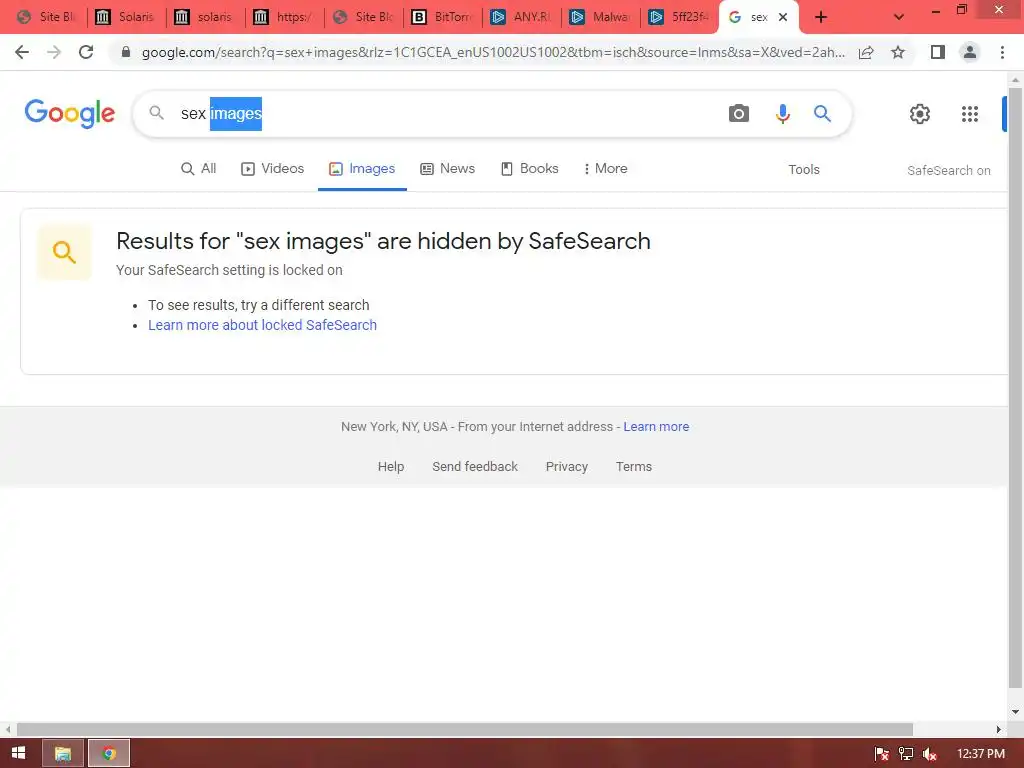Go to Google homepage via logo
1024x768 pixels.
point(70,114)
